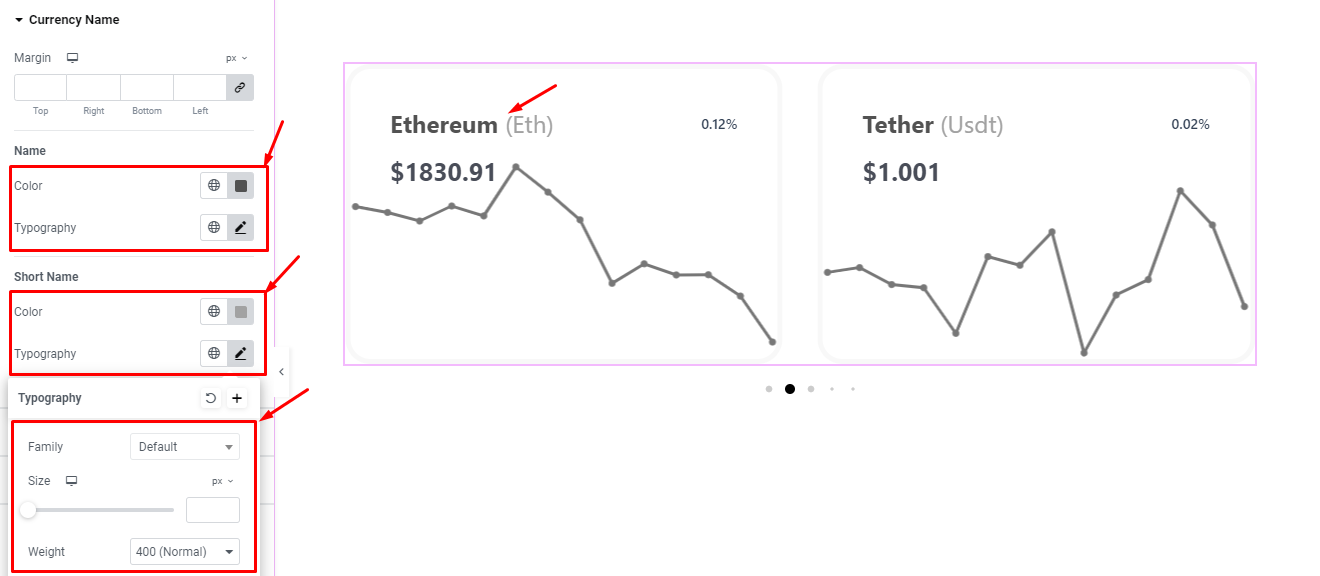The image size is (1320, 576).
Task: Click globe icon for Name Typography
Action: coord(214,228)
